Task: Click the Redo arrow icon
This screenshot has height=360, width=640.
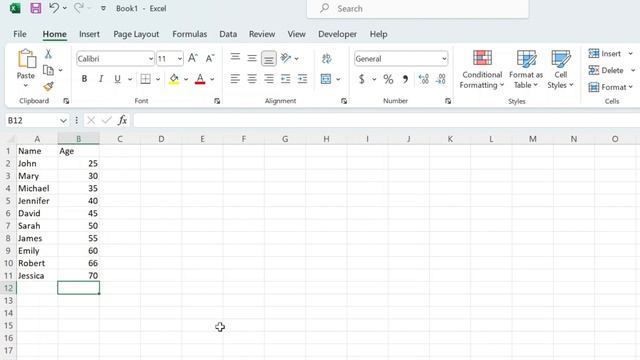Action: 79,8
